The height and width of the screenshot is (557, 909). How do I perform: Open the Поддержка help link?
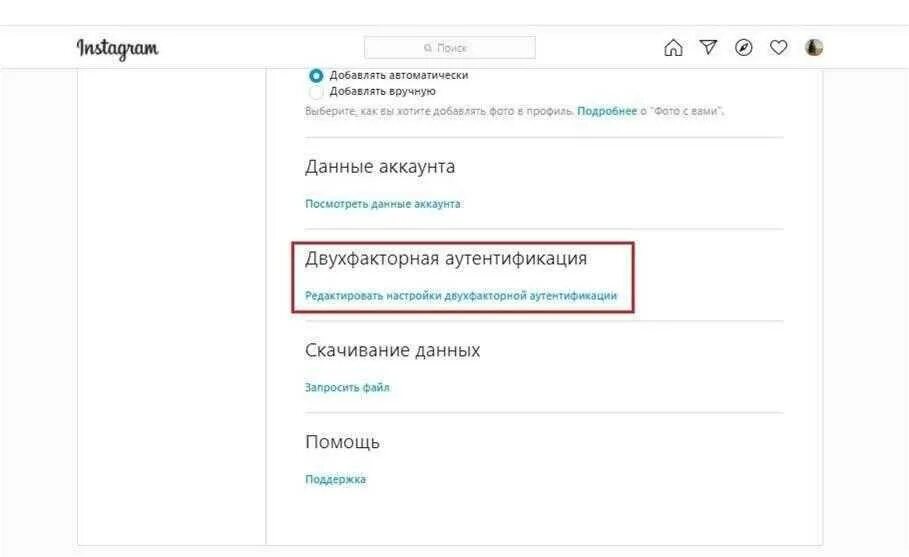336,479
